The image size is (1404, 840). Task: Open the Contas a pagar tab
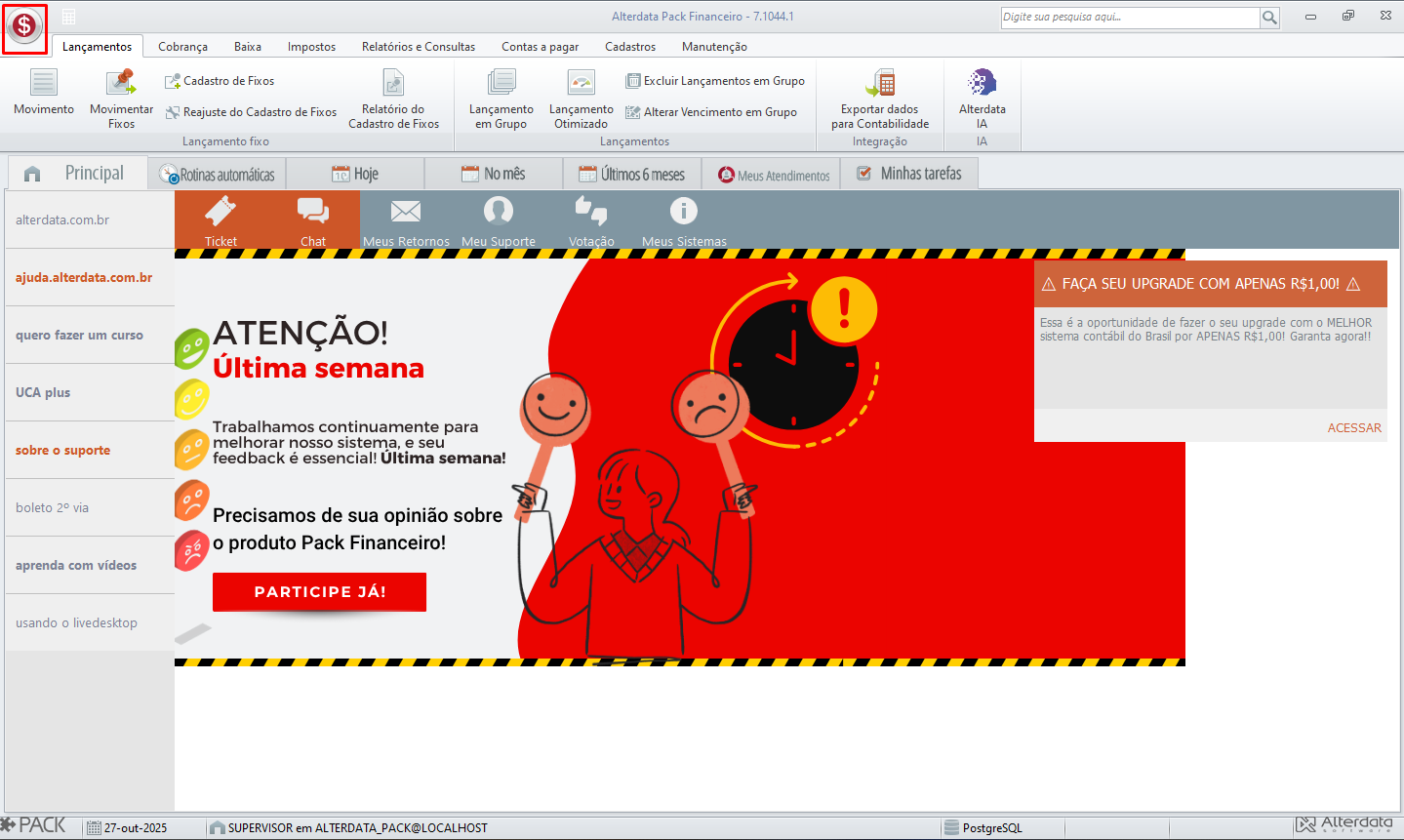click(x=541, y=47)
